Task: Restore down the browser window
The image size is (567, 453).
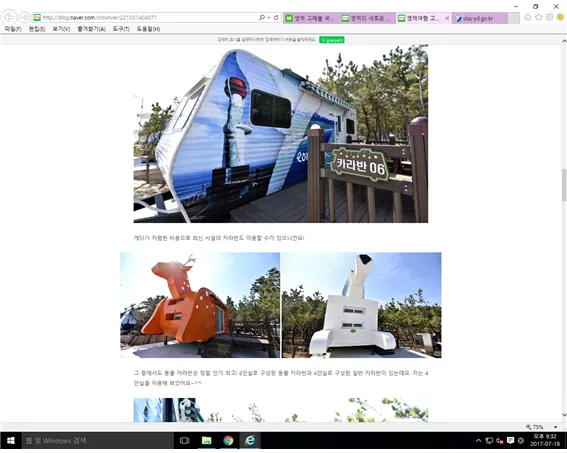Action: [x=536, y=6]
